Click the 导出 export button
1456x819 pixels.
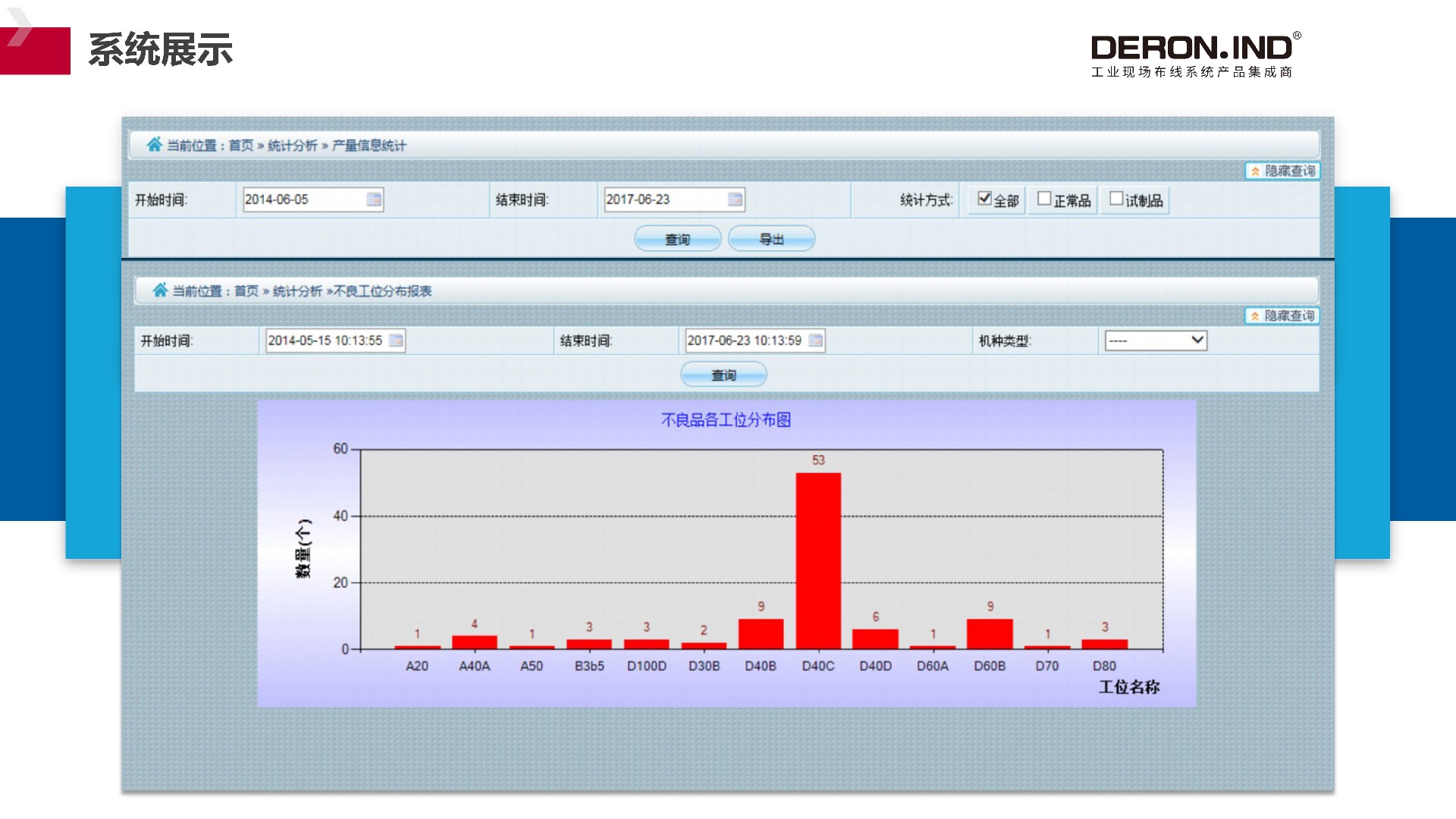point(771,239)
